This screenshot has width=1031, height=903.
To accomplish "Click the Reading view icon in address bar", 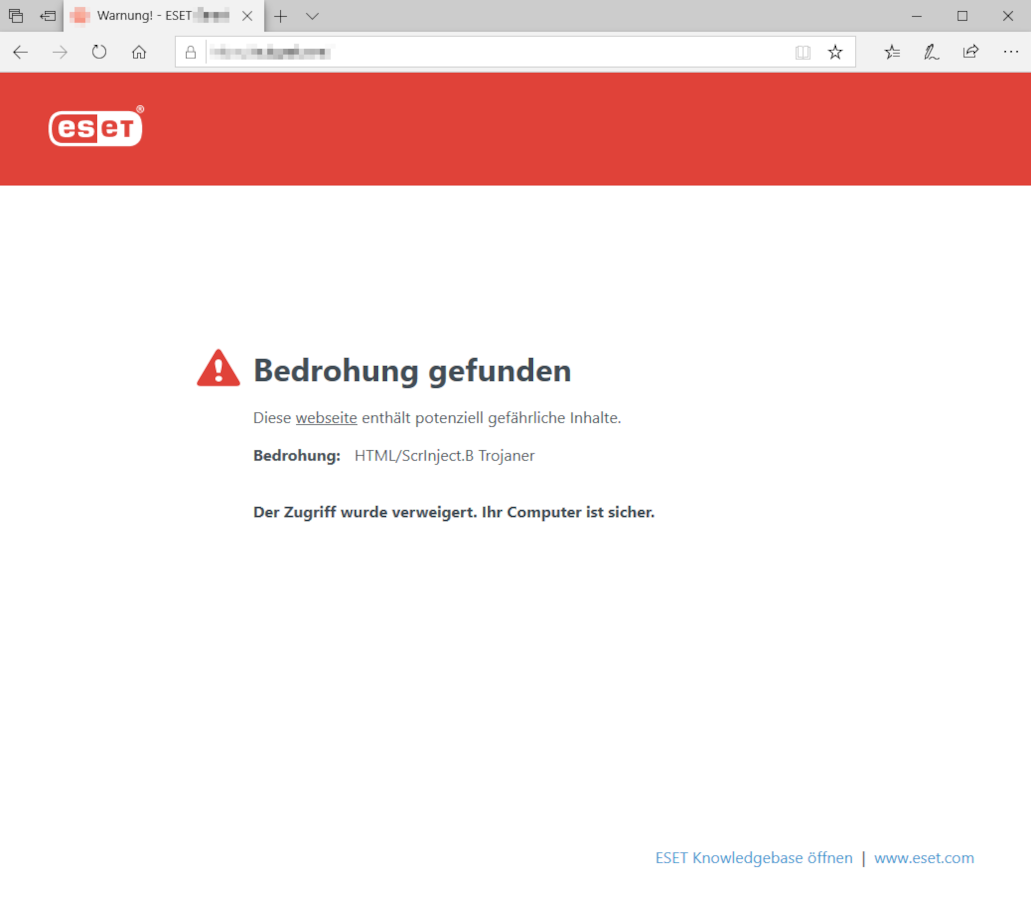I will tap(803, 52).
